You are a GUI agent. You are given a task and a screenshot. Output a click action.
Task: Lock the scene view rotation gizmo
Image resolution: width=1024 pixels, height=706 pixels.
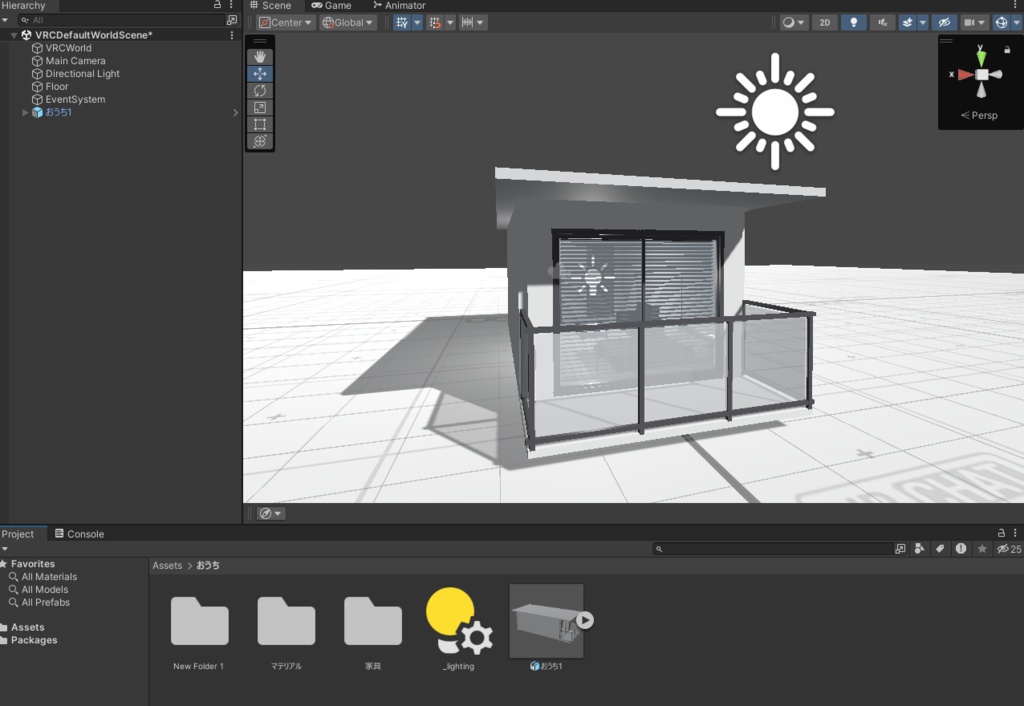click(x=1007, y=49)
